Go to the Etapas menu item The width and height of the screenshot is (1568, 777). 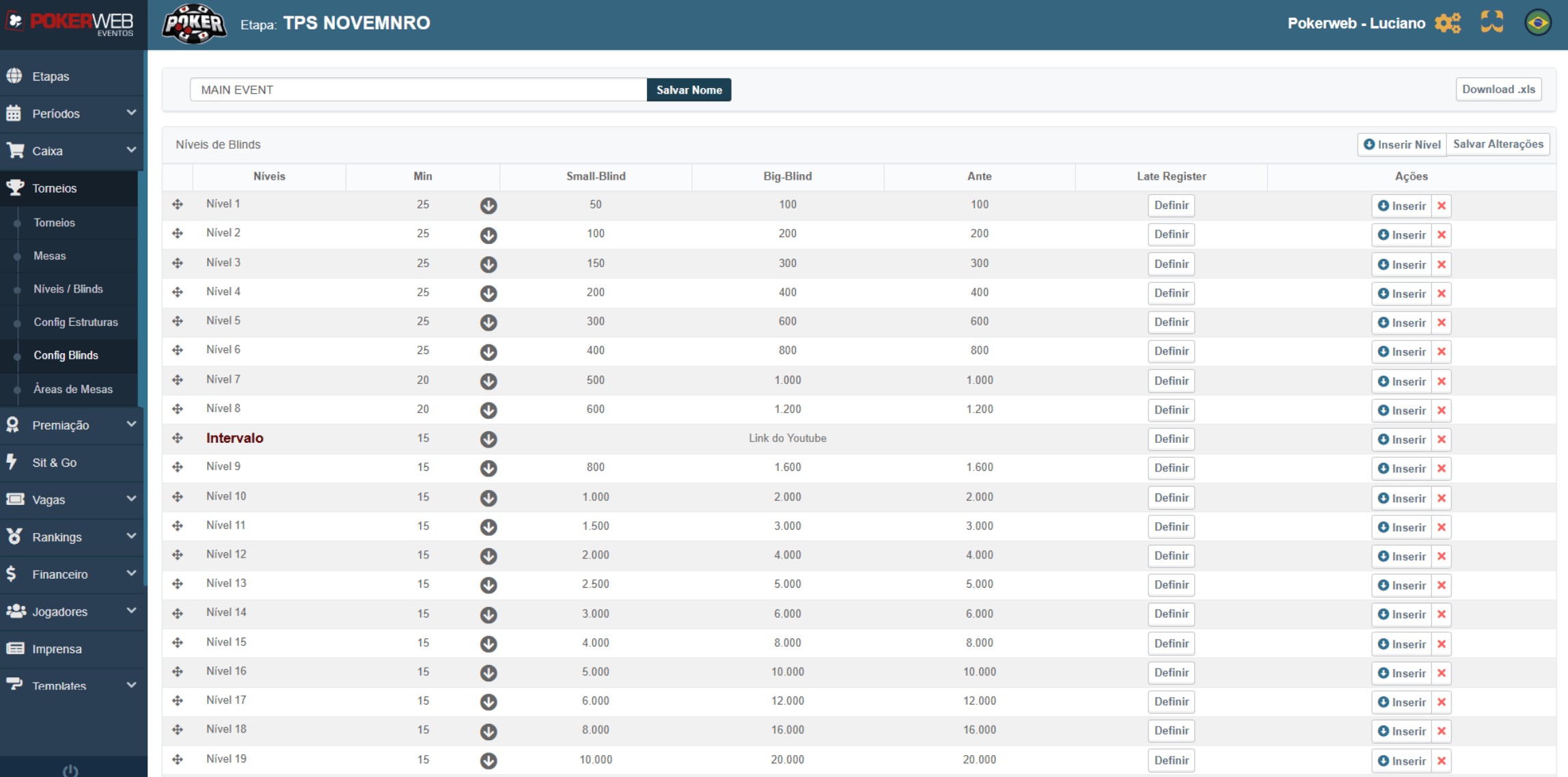click(51, 76)
